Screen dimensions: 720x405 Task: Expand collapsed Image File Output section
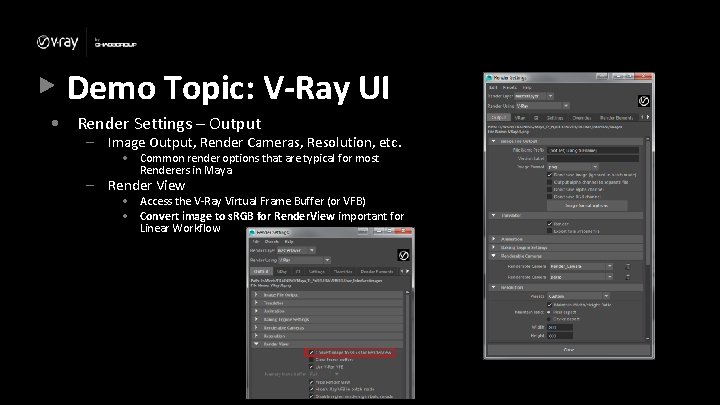pos(256,294)
